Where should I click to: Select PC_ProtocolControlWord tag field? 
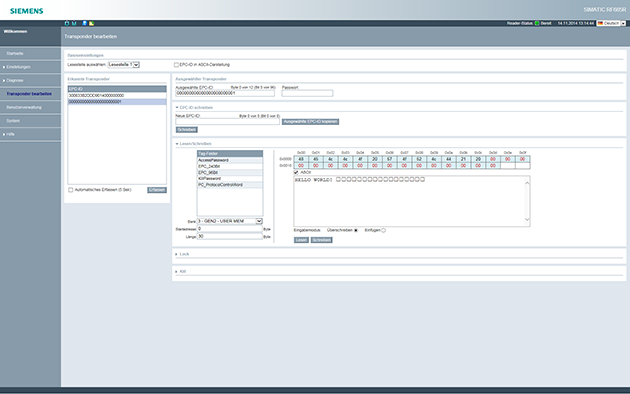coord(230,185)
